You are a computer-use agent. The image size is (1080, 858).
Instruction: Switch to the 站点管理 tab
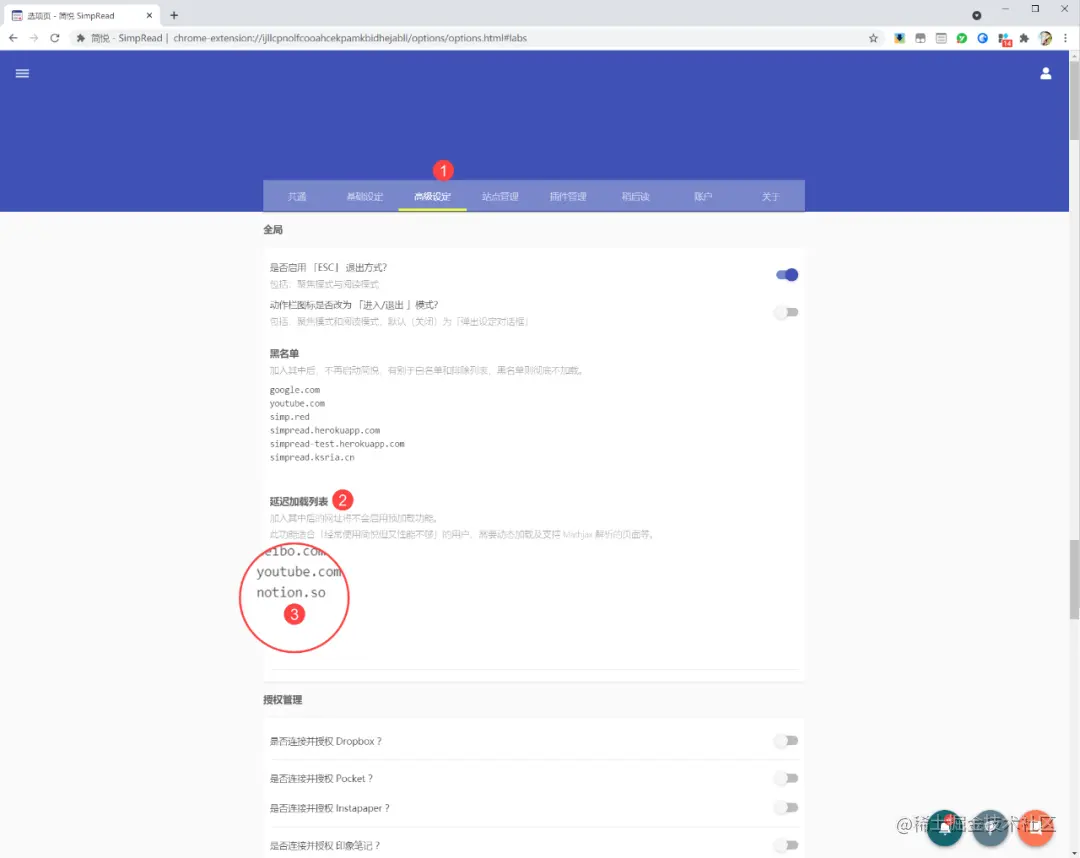[500, 196]
